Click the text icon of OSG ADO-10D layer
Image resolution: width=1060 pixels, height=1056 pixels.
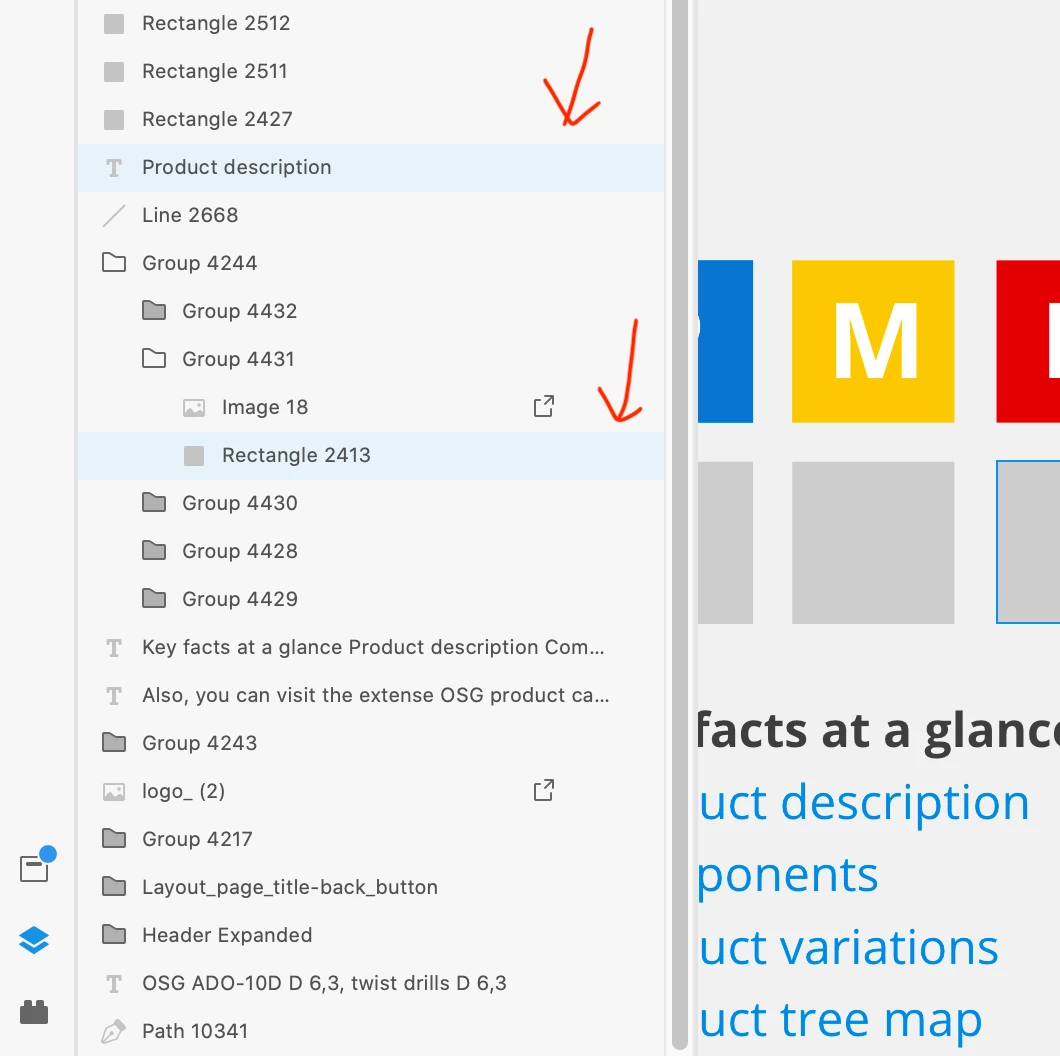[114, 984]
